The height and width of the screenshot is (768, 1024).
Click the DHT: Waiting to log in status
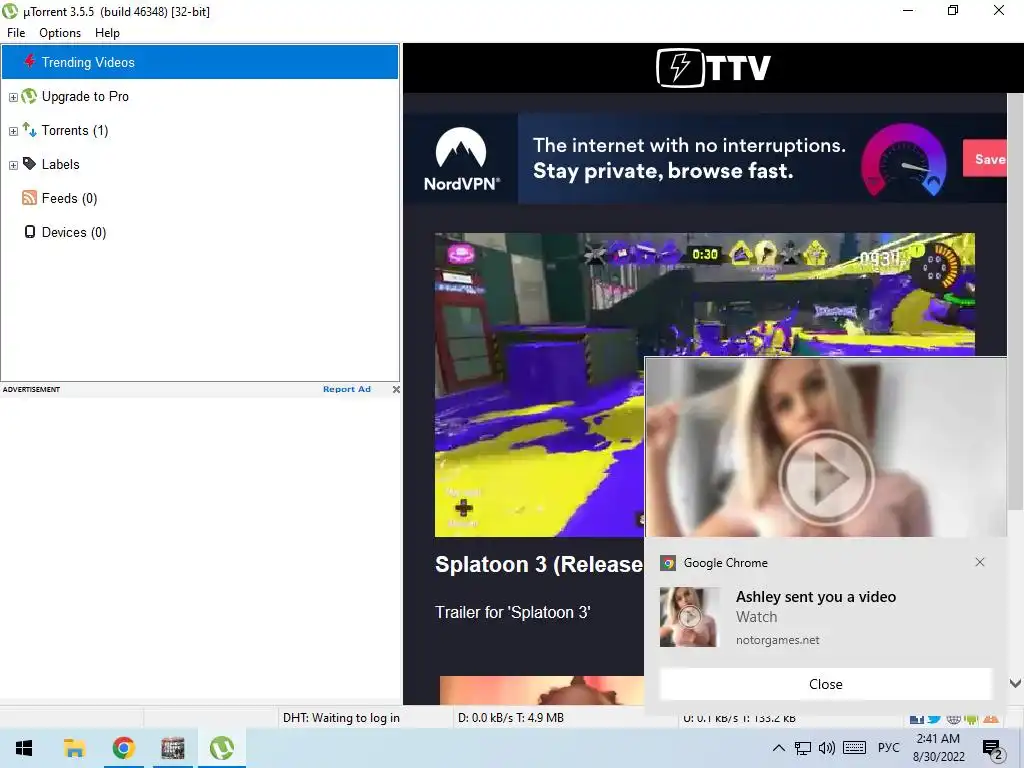(341, 718)
